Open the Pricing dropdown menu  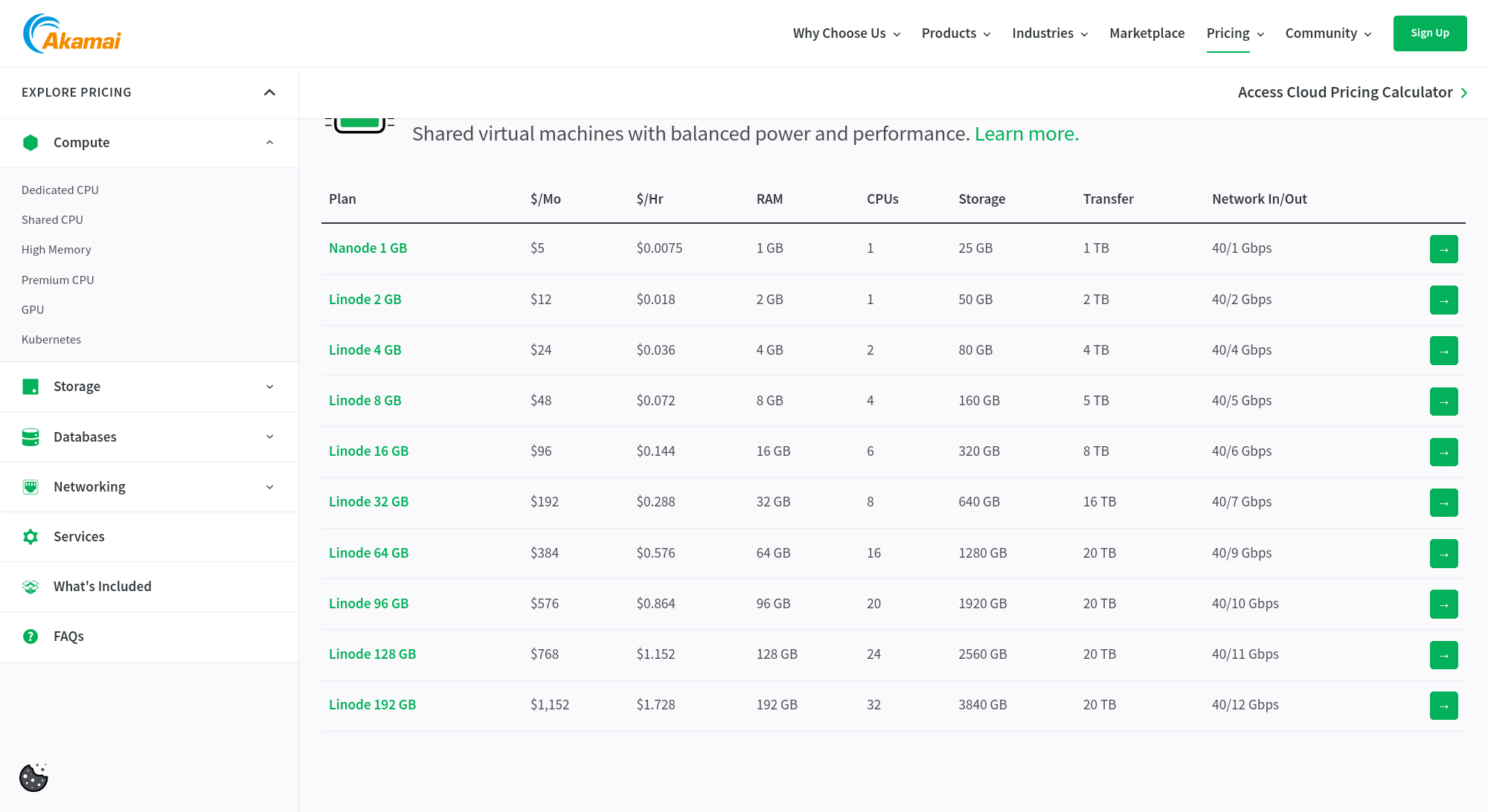coord(1235,33)
